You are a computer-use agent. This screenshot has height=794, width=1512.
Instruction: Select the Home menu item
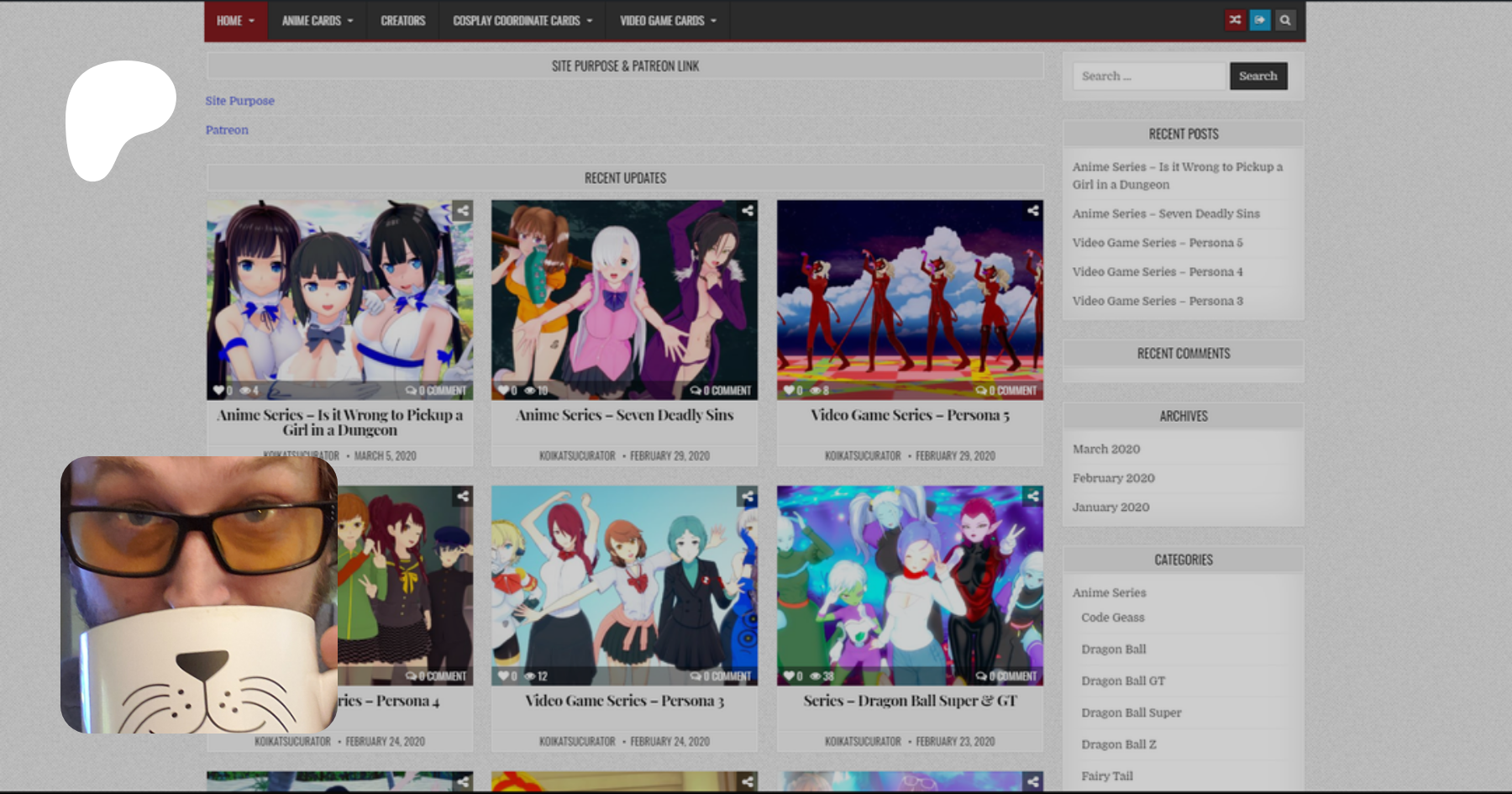pos(235,21)
